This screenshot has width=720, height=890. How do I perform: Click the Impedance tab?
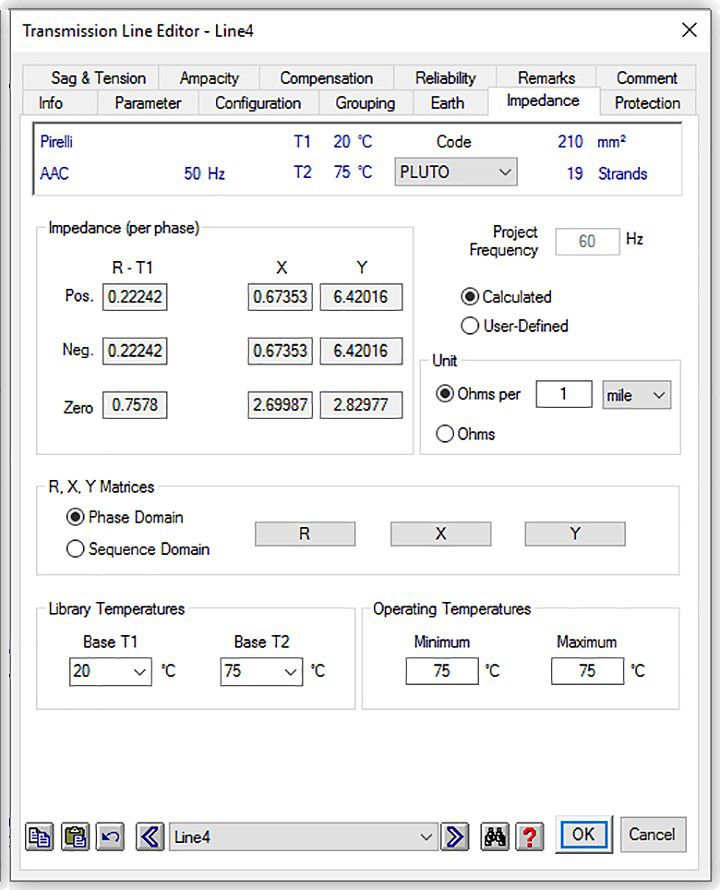point(543,100)
